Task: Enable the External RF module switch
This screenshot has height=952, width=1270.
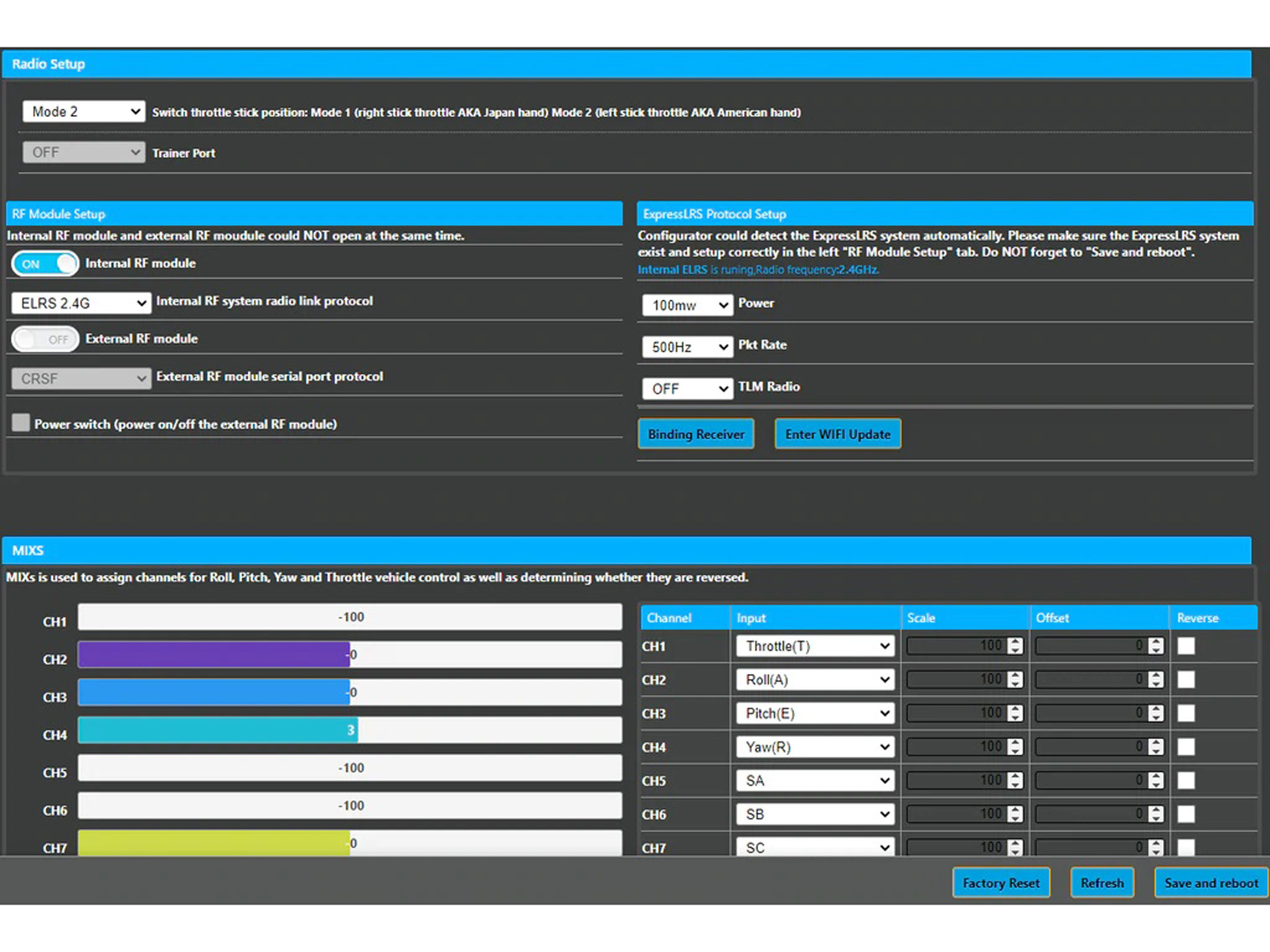Action: pos(45,339)
